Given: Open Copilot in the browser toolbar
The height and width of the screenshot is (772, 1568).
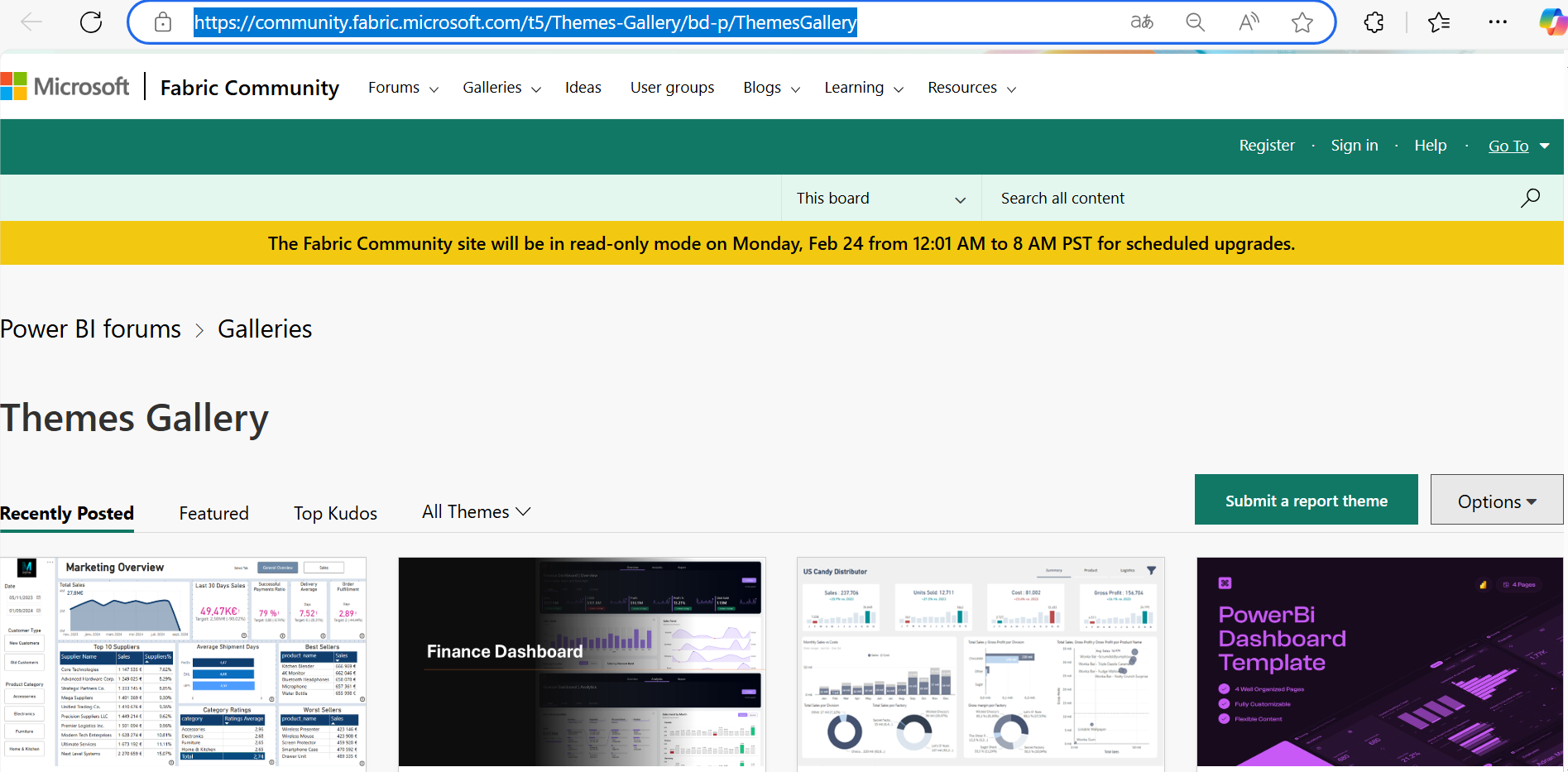Looking at the screenshot, I should click(1549, 22).
